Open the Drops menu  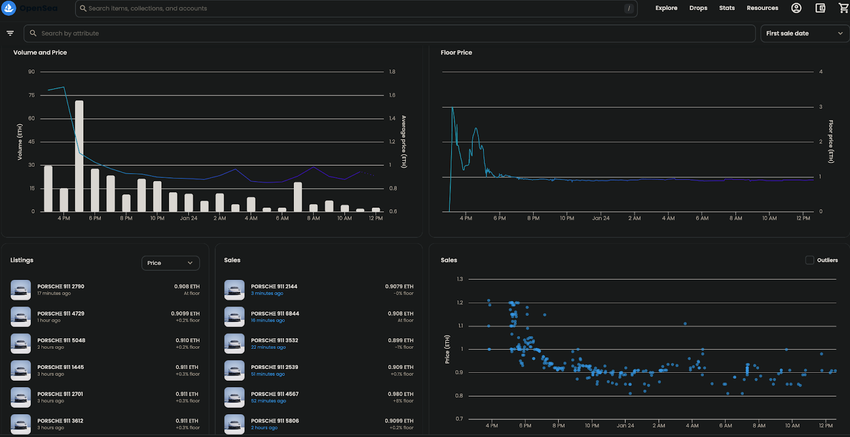pos(698,8)
